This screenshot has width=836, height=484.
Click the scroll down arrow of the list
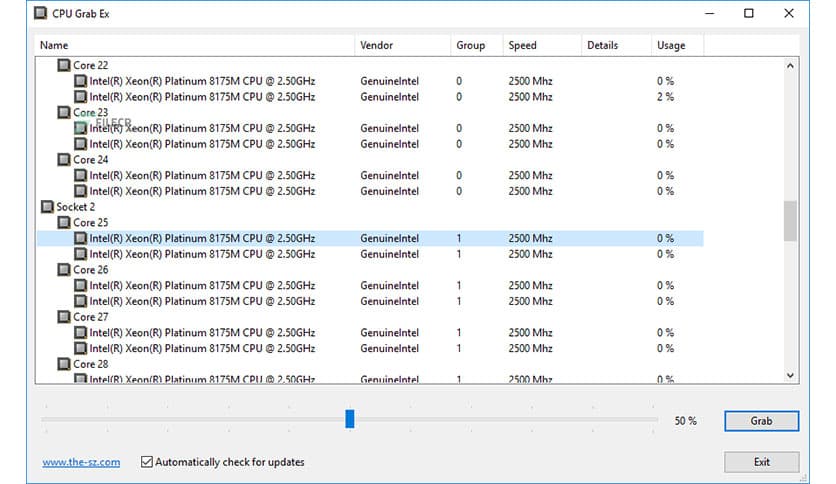tap(790, 375)
